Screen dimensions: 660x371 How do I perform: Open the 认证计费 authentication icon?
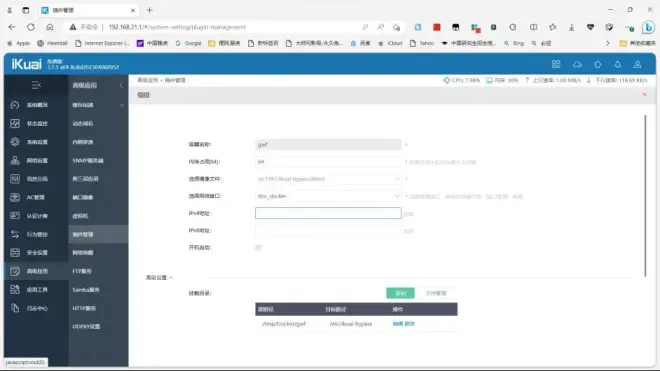click(15, 216)
